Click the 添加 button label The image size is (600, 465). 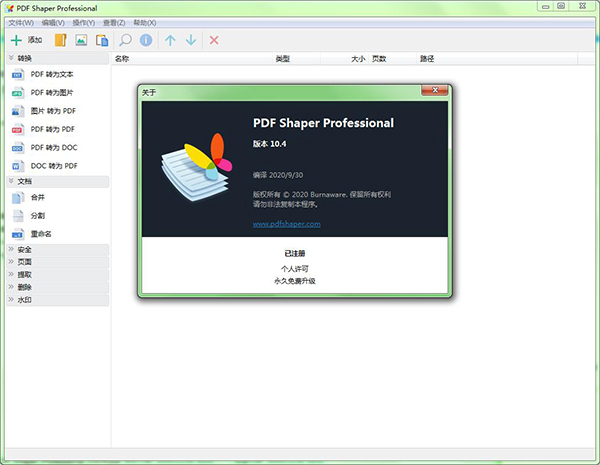[35, 40]
